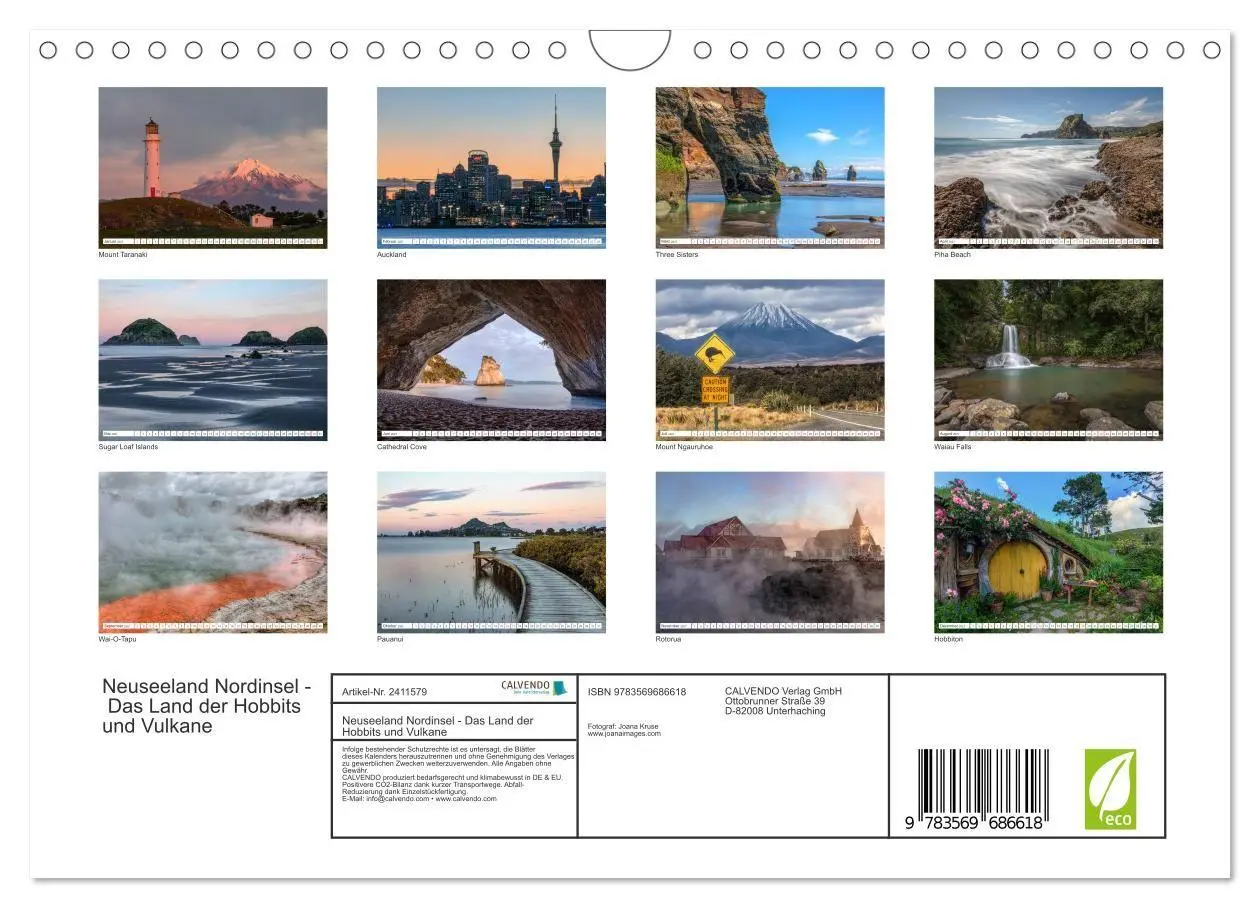Viewport: 1260px width, 908px height.
Task: Click the 'Sugar Loaf Islands' caption
Action: tap(128, 447)
